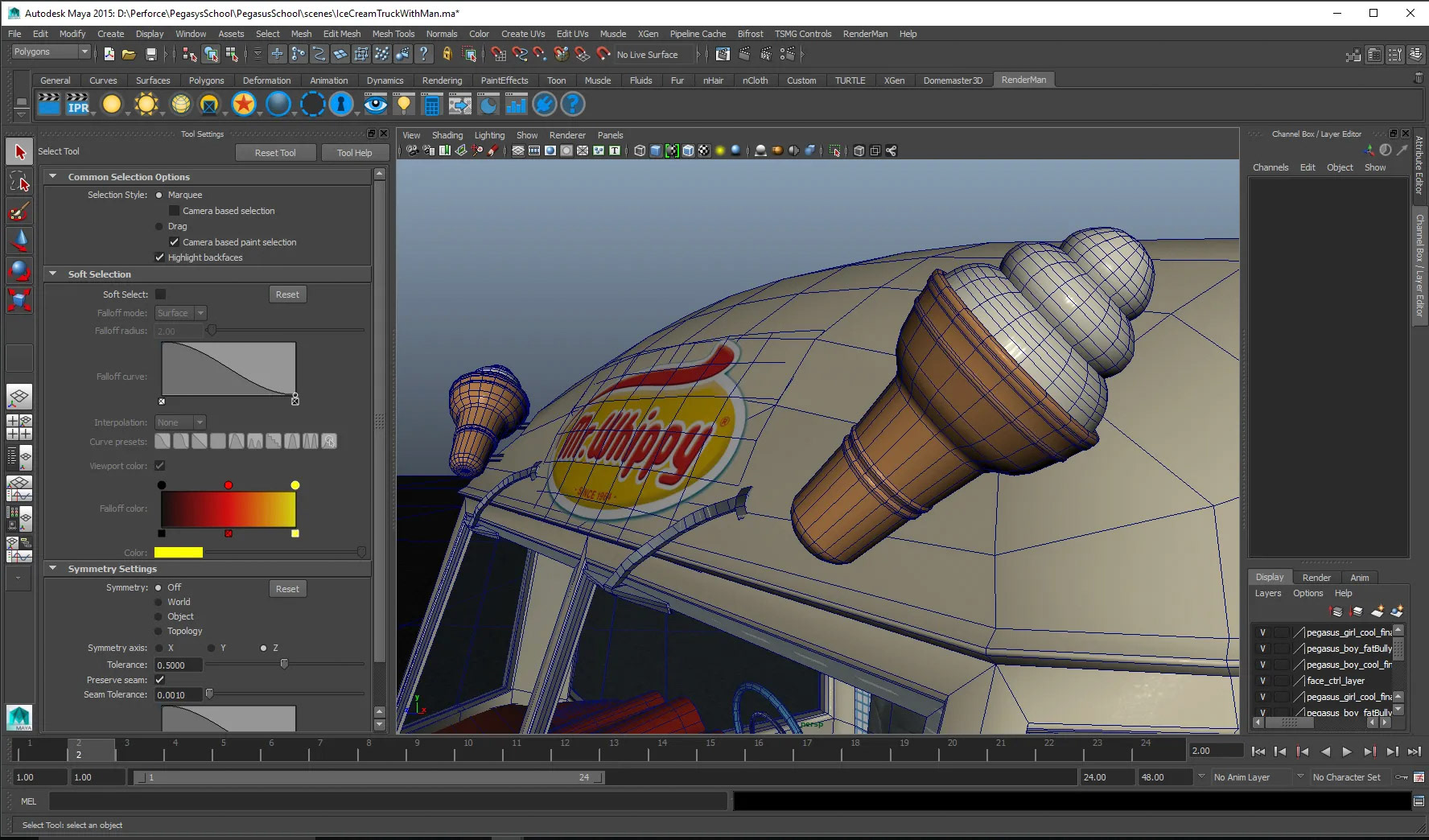Uncheck Highlight backfaces option
The width and height of the screenshot is (1429, 840).
tap(160, 257)
